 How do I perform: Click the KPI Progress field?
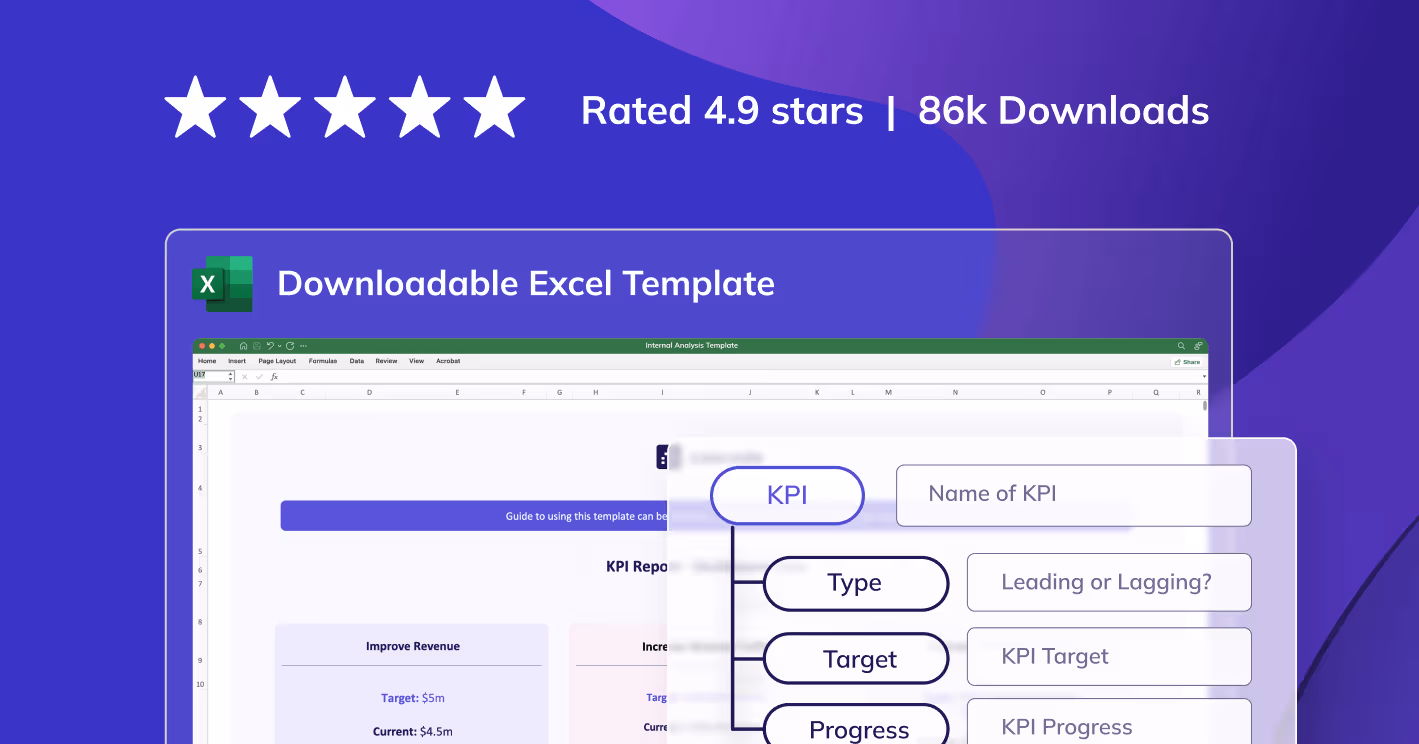click(1109, 722)
